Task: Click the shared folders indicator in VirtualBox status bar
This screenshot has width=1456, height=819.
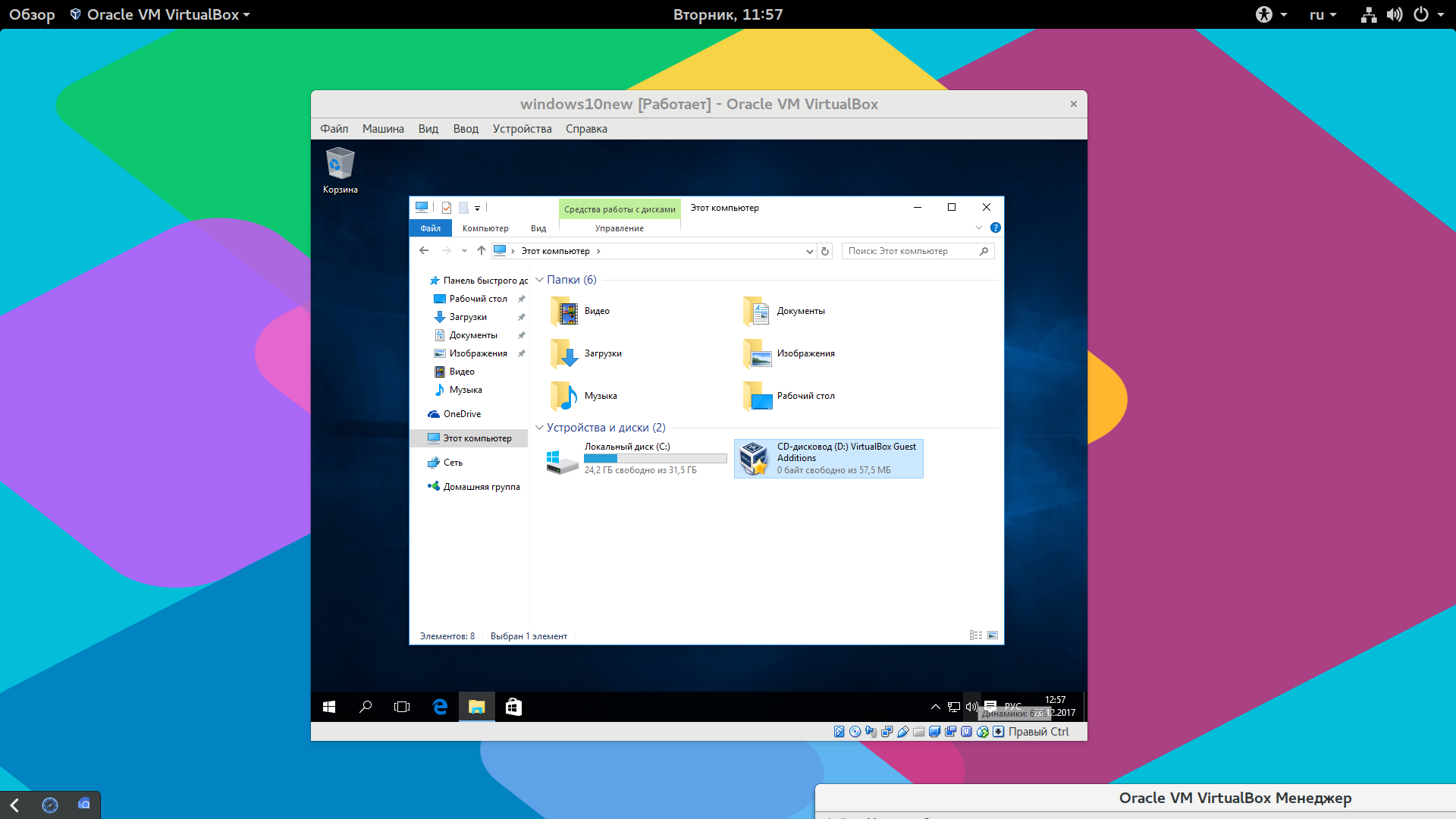Action: (918, 732)
